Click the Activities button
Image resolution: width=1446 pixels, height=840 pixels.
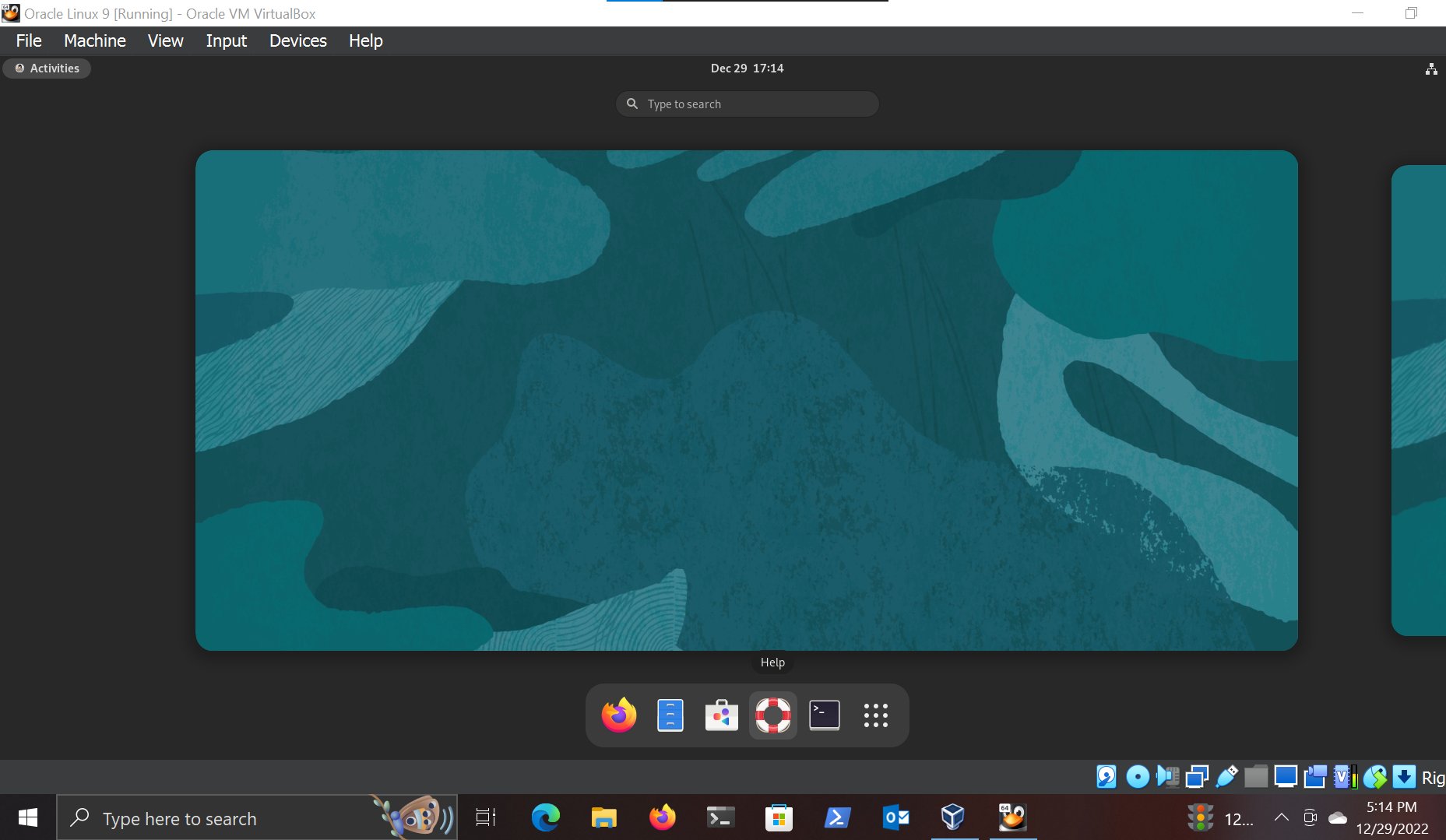pos(47,69)
